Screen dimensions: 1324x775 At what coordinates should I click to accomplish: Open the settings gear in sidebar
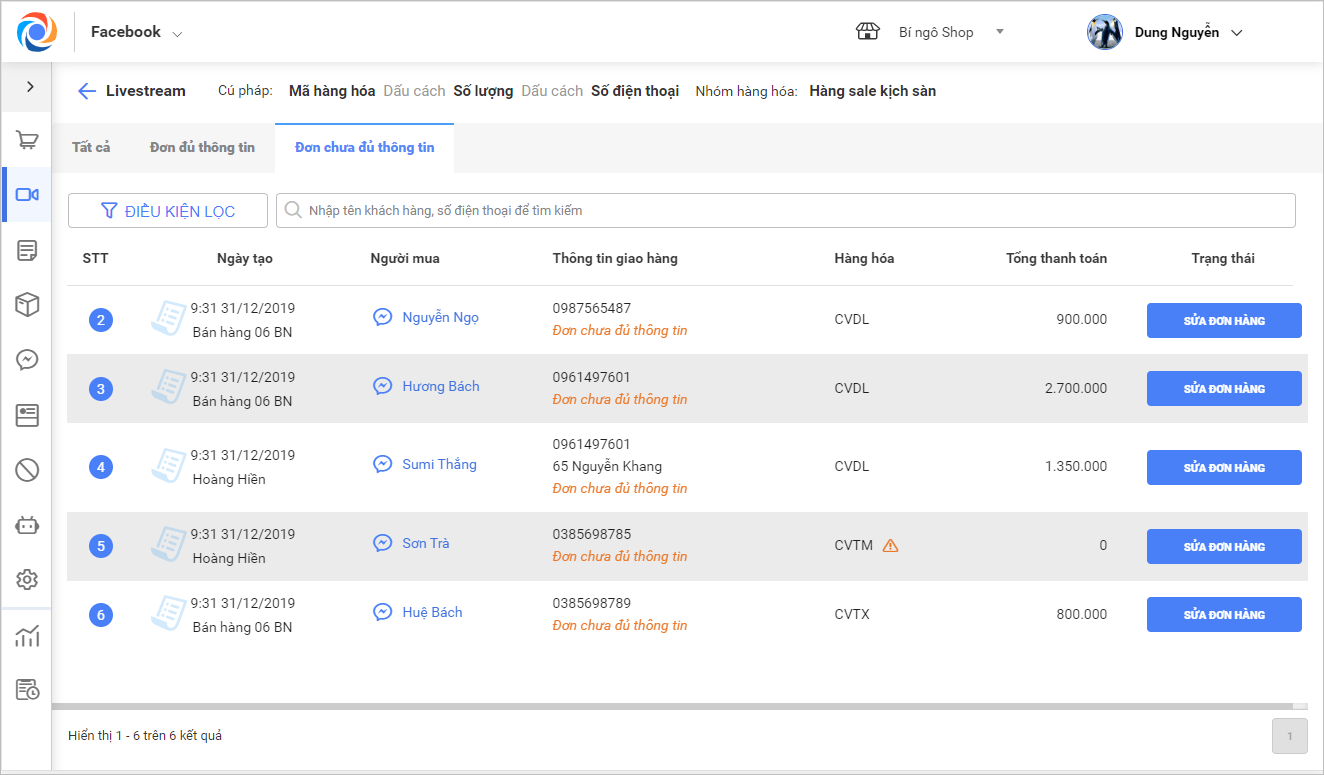(x=27, y=580)
